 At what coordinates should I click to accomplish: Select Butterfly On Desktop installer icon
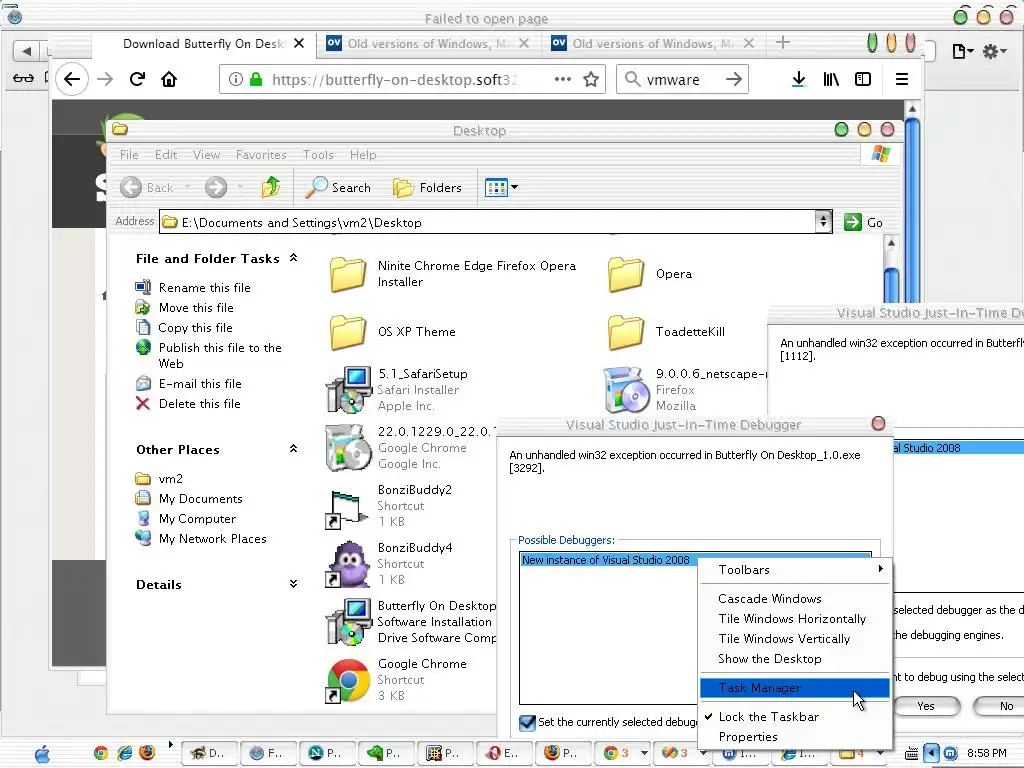point(348,621)
